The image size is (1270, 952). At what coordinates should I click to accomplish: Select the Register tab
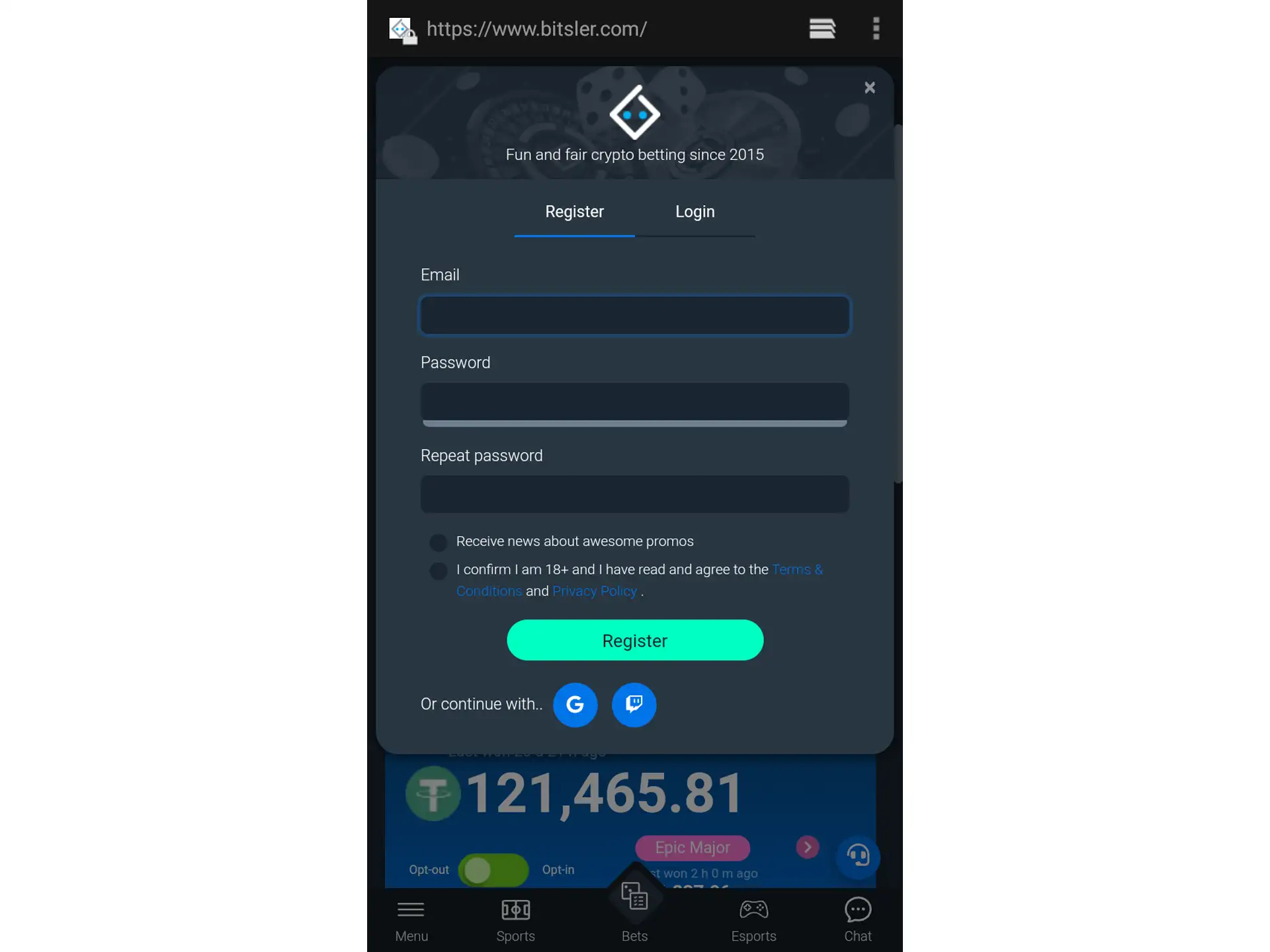(575, 211)
